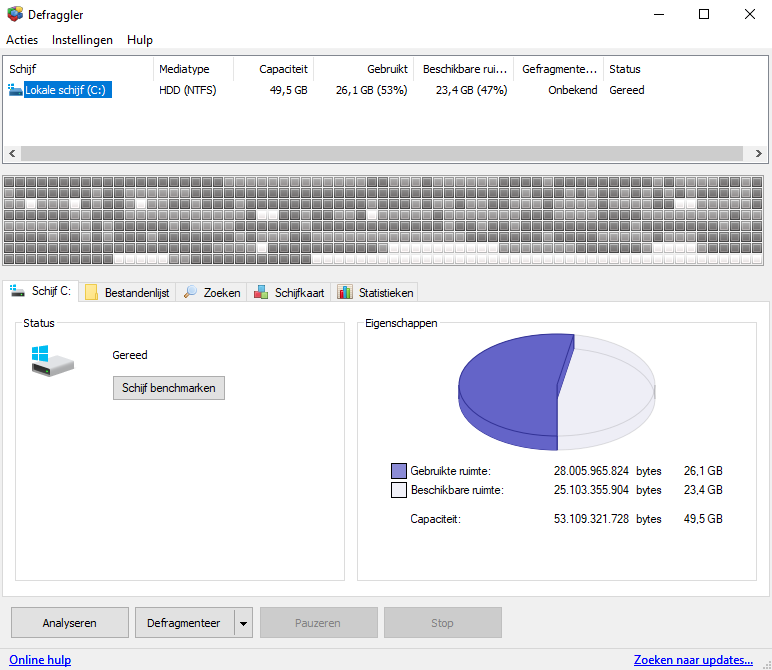Click the Bestandenlijst tab folder icon
Viewport: 772px width, 670px height.
pos(92,292)
